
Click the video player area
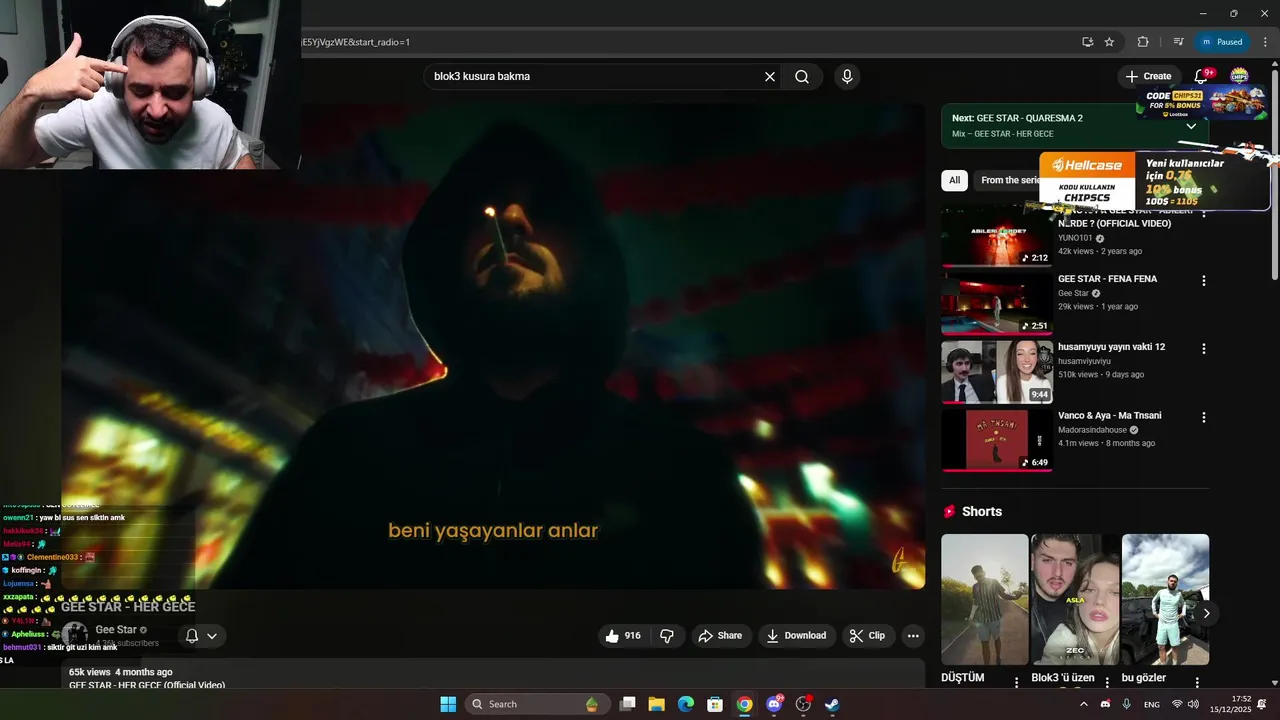pos(493,346)
